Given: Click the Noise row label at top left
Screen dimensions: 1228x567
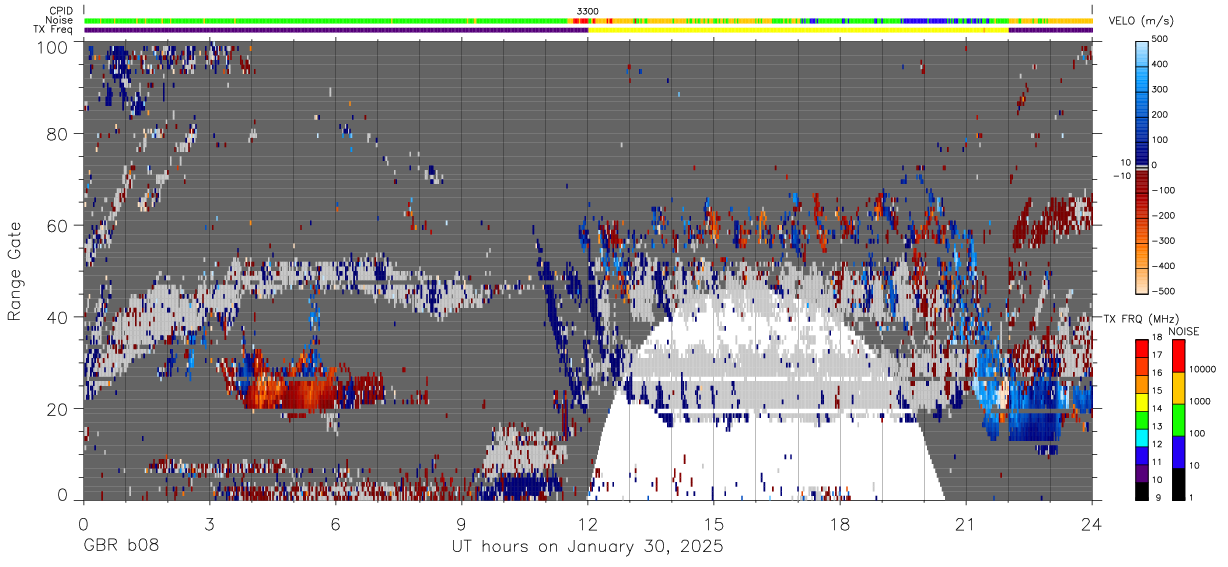Looking at the screenshot, I should [60, 20].
